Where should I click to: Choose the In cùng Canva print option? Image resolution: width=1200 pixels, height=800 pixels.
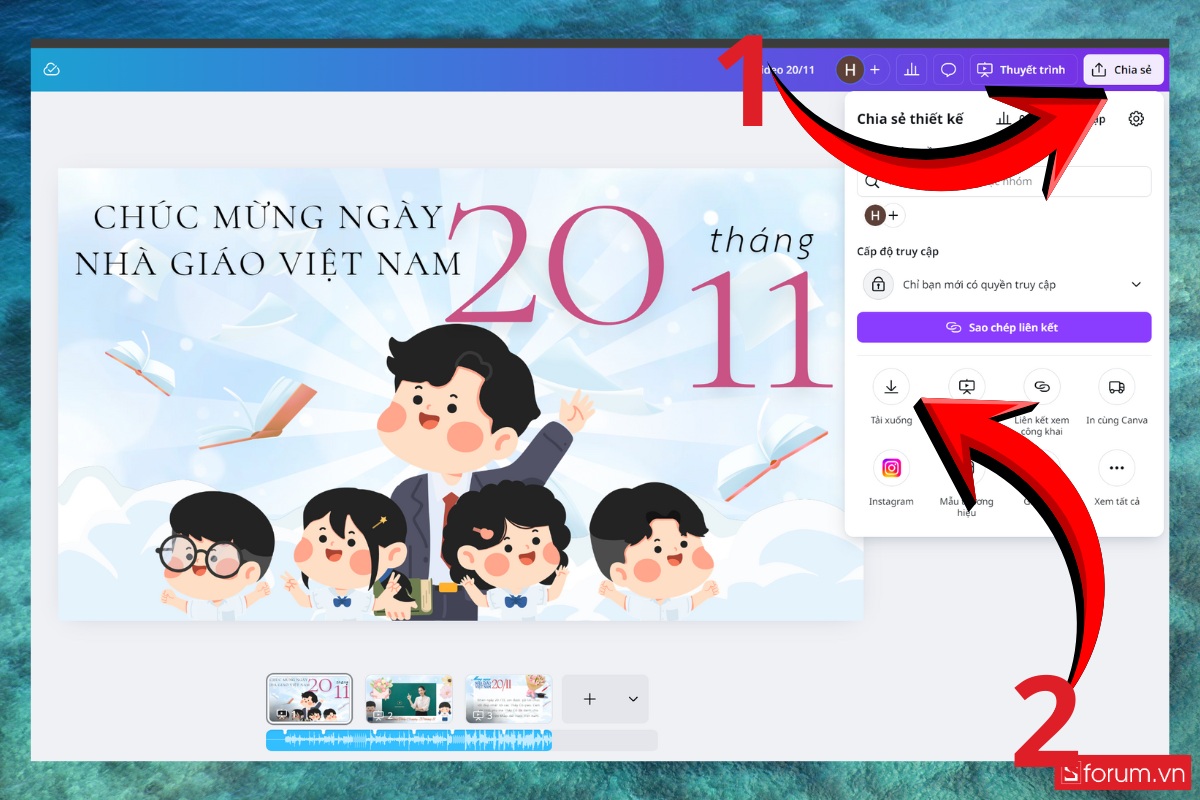[x=1115, y=386]
